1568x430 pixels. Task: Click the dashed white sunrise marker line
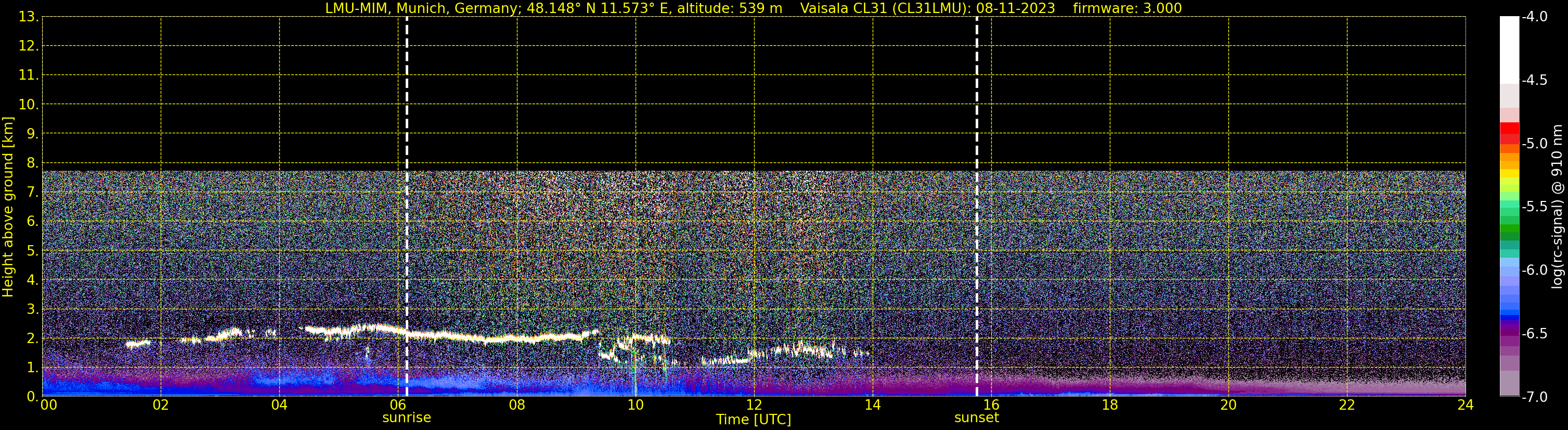click(407, 207)
